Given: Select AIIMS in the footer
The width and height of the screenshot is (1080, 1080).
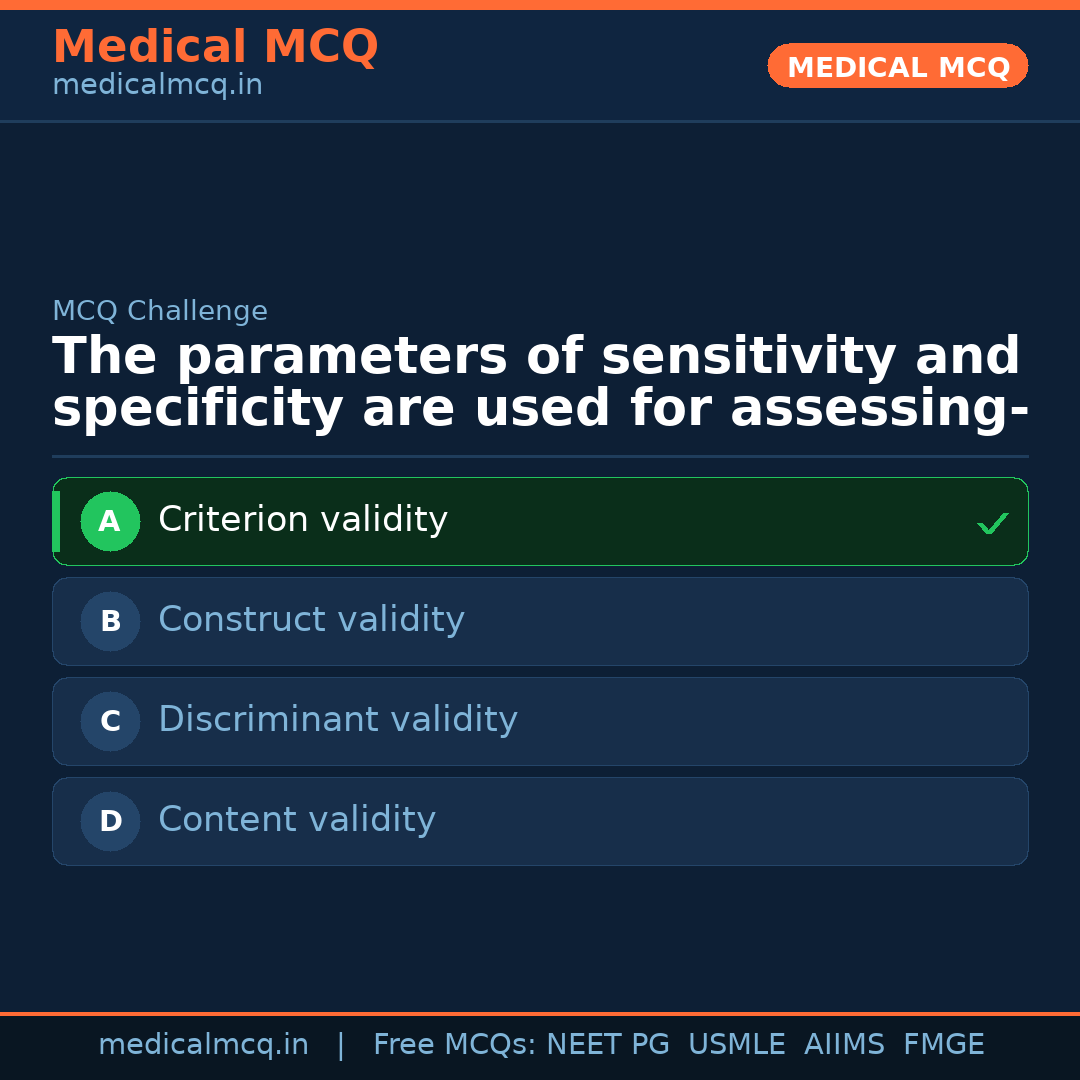Looking at the screenshot, I should (844, 1045).
